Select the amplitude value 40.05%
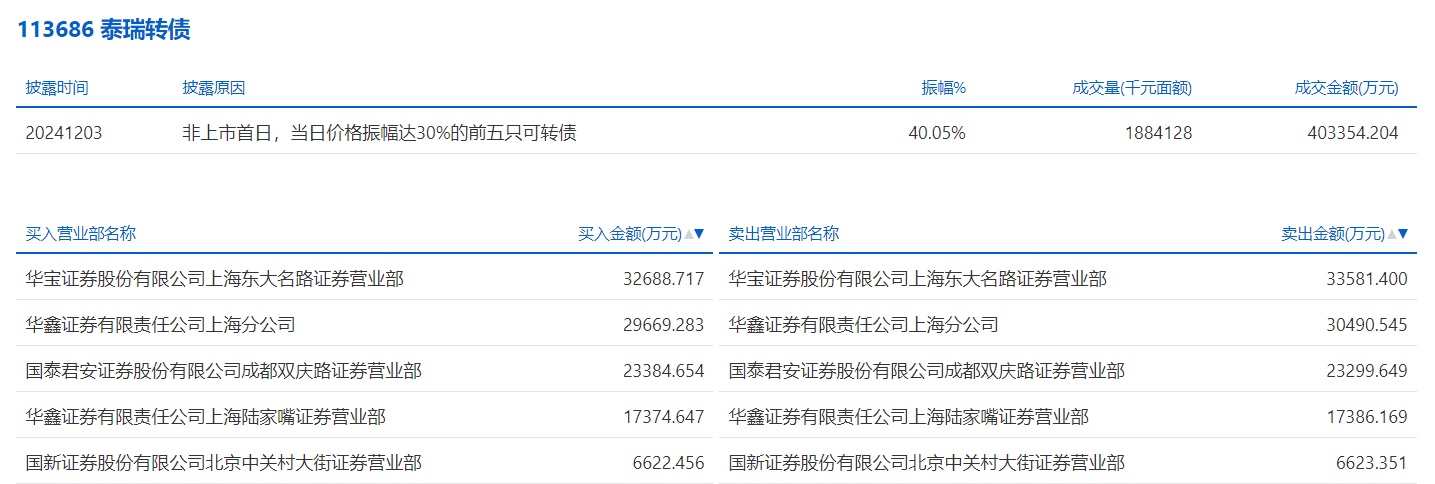The height and width of the screenshot is (484, 1435). 937,133
